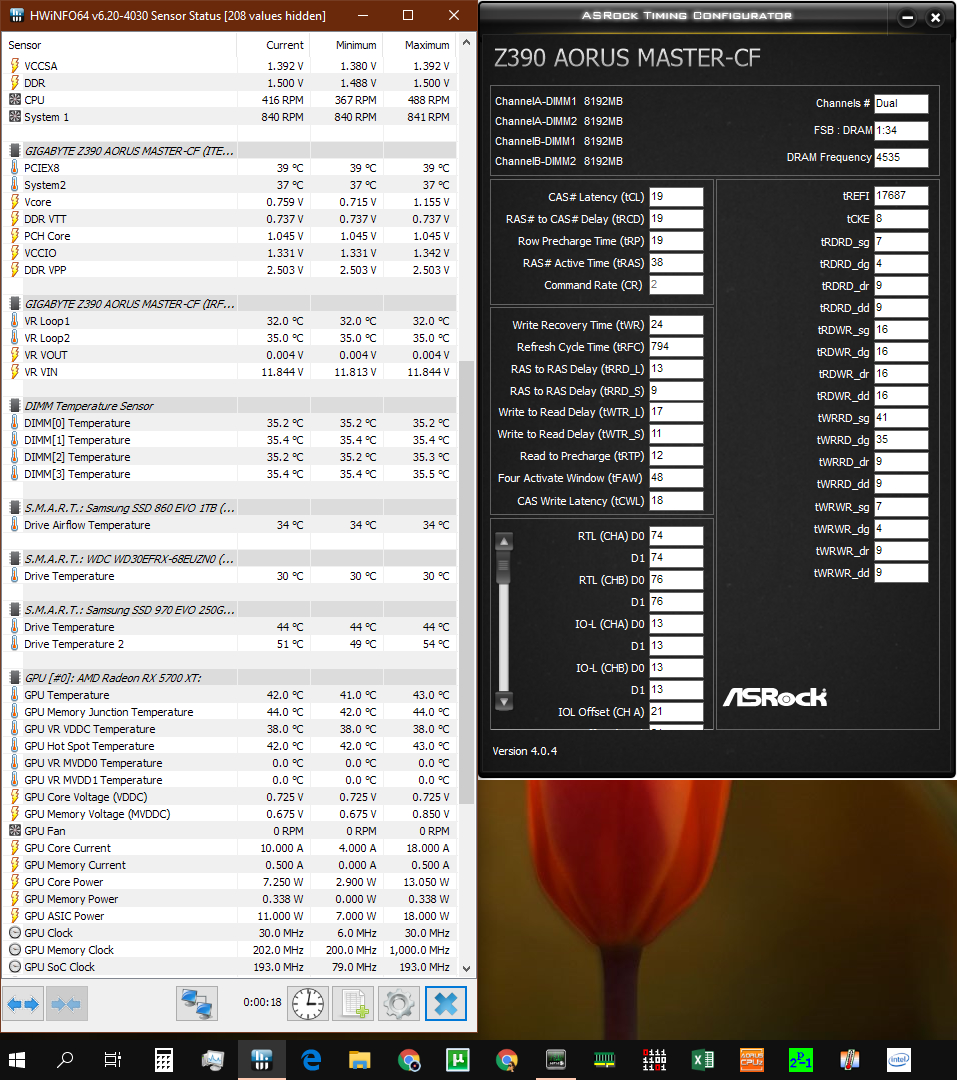Select the VR Loop1 sensor row

pyautogui.click(x=229, y=321)
